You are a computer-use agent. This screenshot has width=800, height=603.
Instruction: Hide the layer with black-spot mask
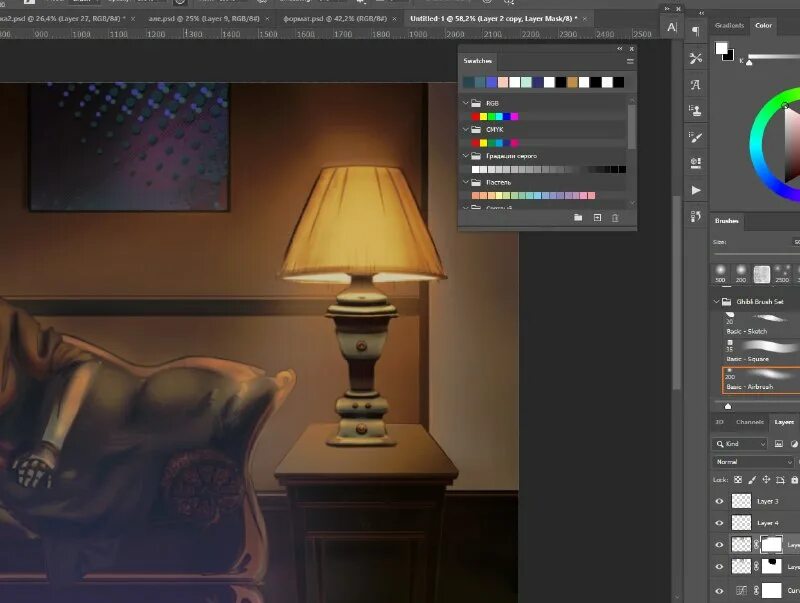click(x=719, y=567)
